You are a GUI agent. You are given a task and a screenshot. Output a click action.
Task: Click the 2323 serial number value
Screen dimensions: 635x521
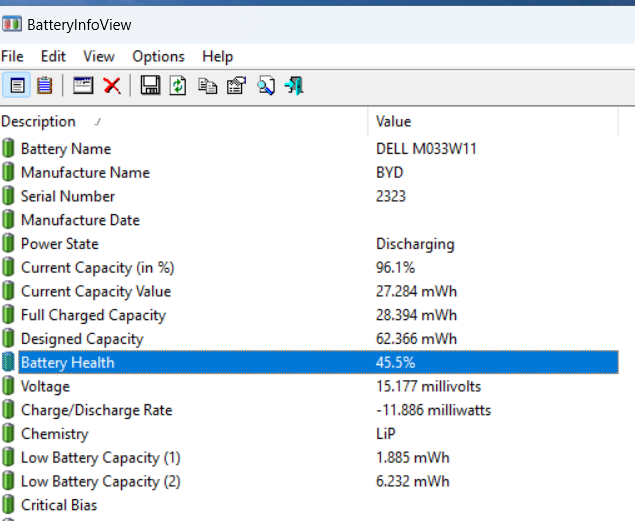pos(391,196)
